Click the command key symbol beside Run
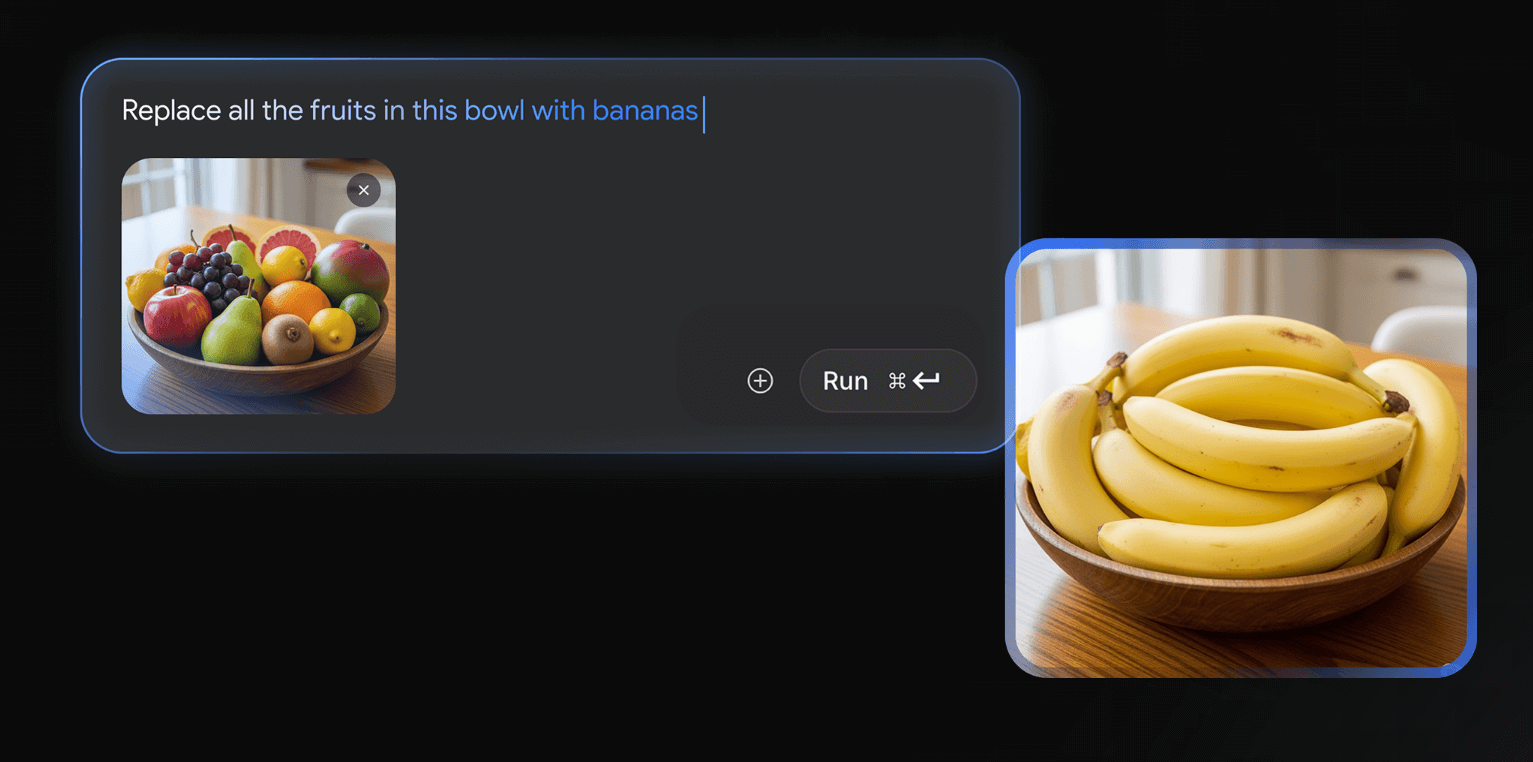1533x762 pixels. [897, 381]
